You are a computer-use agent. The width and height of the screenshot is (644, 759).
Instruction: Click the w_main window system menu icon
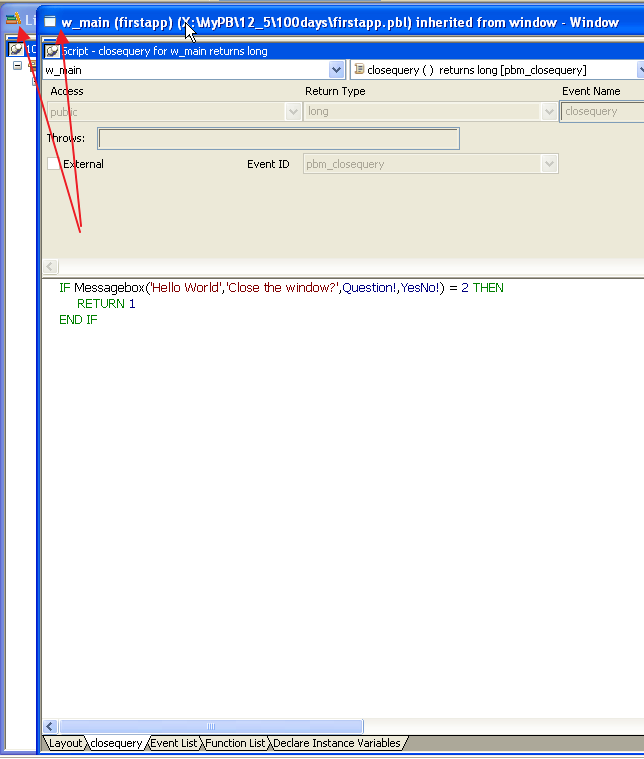tap(50, 21)
